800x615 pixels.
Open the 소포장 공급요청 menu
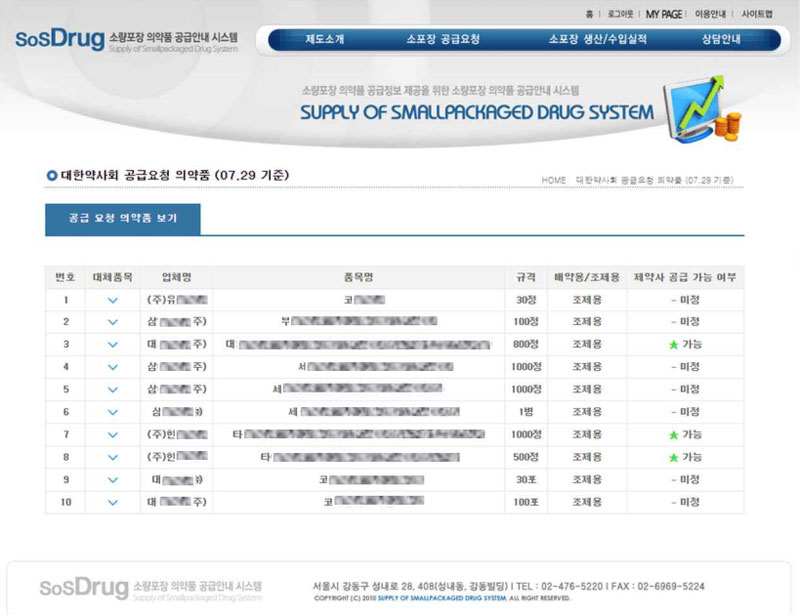(443, 39)
